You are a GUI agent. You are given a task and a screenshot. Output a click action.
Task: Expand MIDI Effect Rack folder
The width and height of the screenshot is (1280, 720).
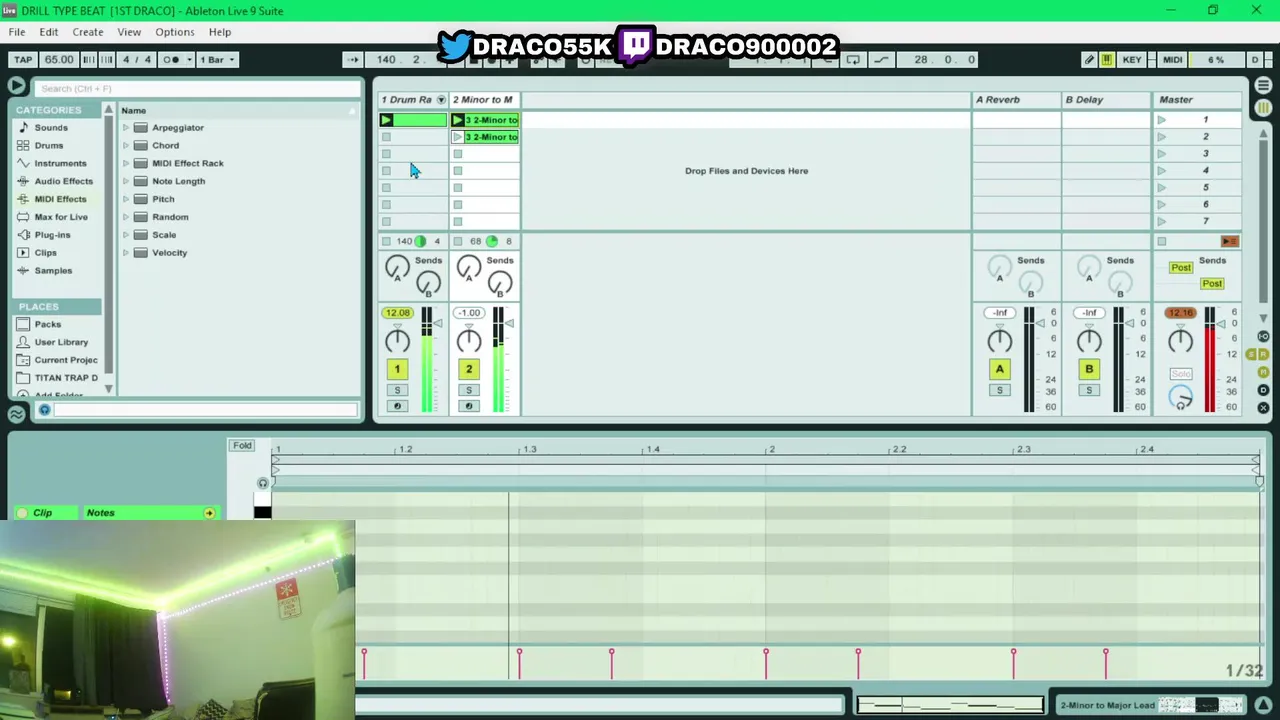tap(126, 164)
